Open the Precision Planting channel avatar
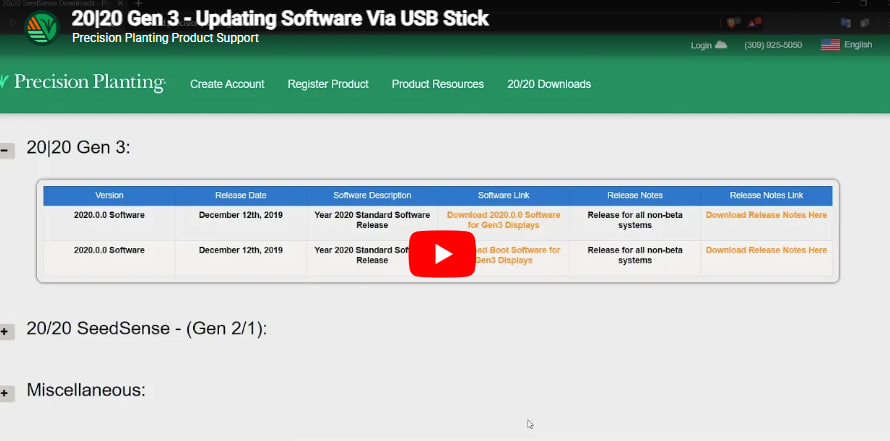 [42, 27]
